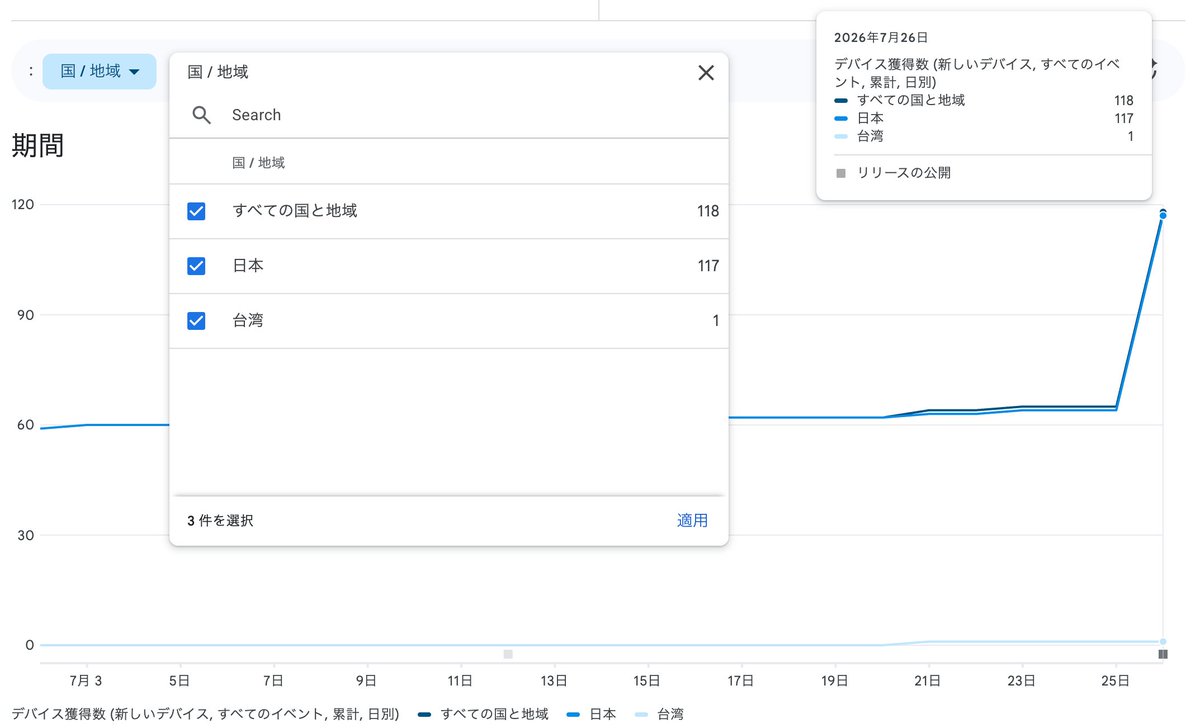Select the release marker at the chart's right end
The image size is (1200, 728).
(1163, 654)
